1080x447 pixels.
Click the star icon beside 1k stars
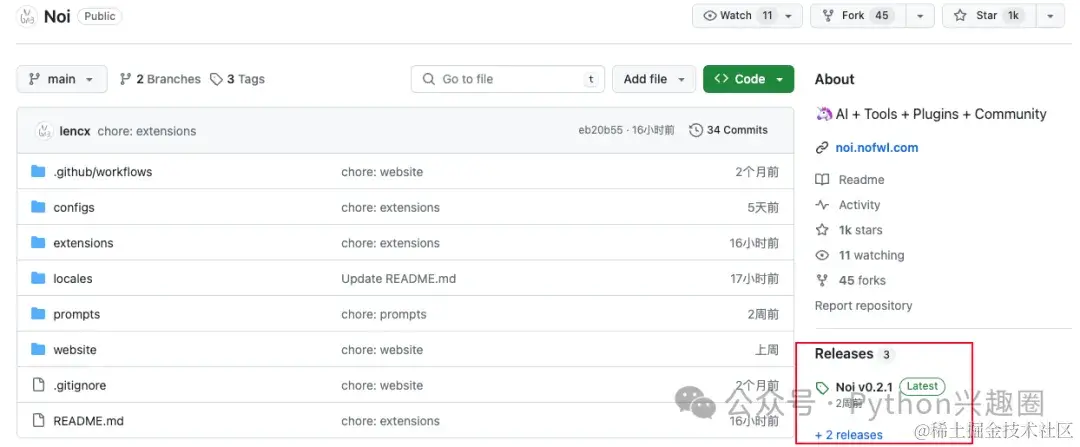pos(822,230)
